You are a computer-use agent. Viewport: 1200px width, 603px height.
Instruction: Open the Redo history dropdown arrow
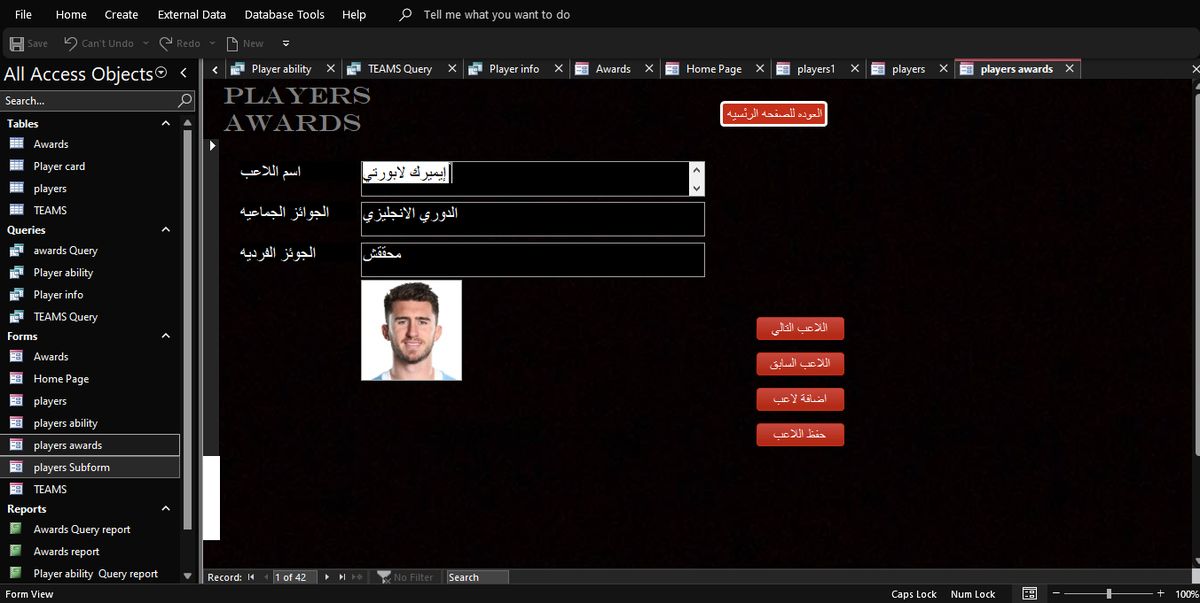coord(212,44)
